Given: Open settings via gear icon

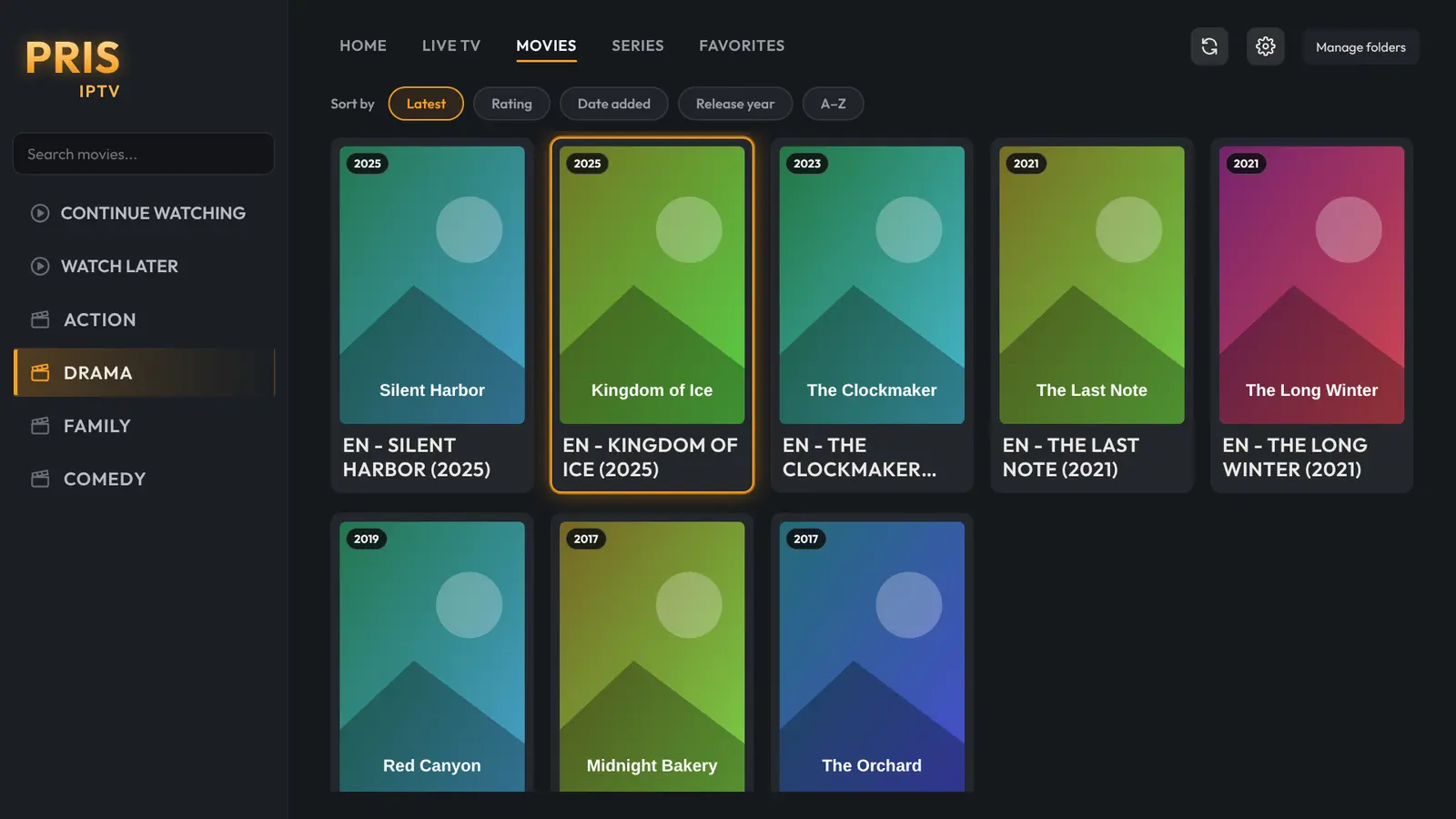Looking at the screenshot, I should point(1266,46).
